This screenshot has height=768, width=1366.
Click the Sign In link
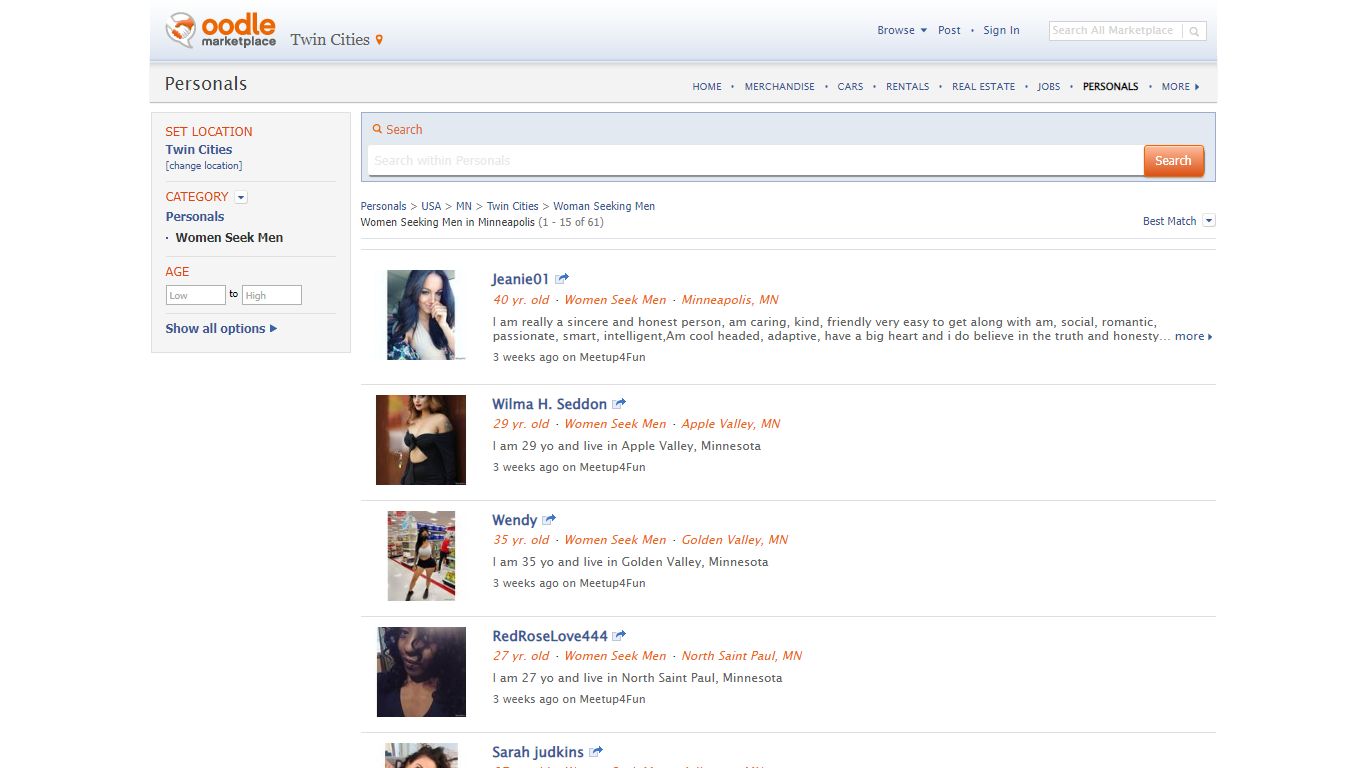1001,30
